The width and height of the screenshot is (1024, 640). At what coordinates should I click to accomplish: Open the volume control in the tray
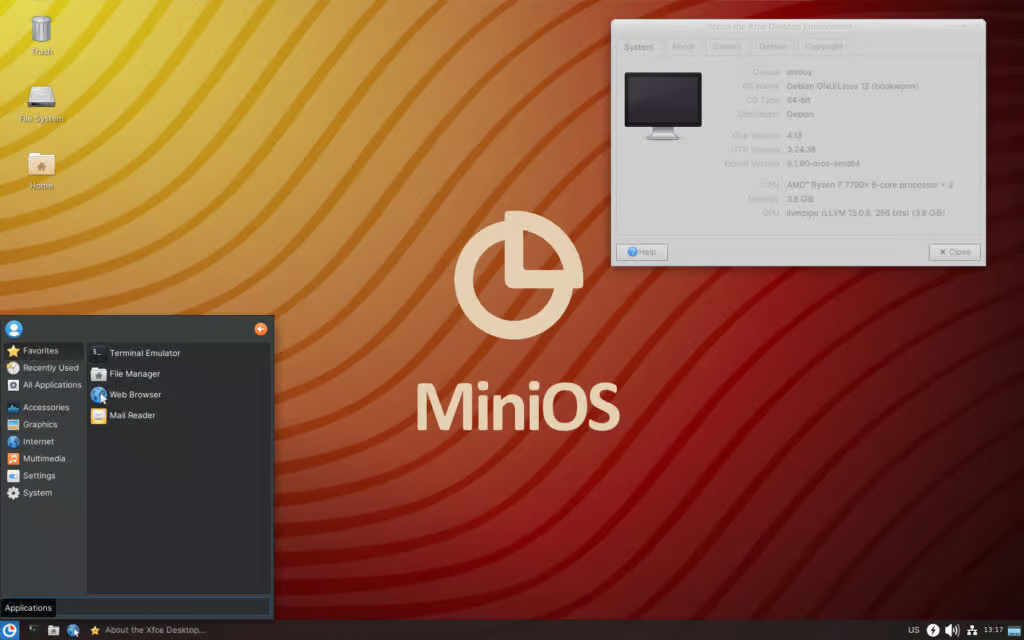pyautogui.click(x=951, y=630)
